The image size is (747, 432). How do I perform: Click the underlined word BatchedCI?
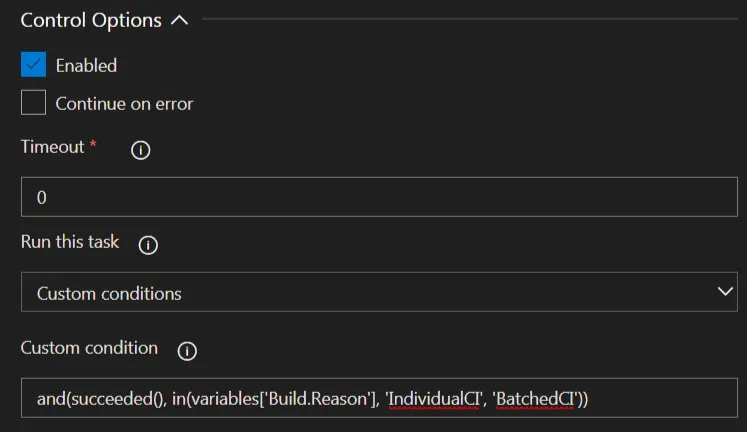click(x=535, y=399)
